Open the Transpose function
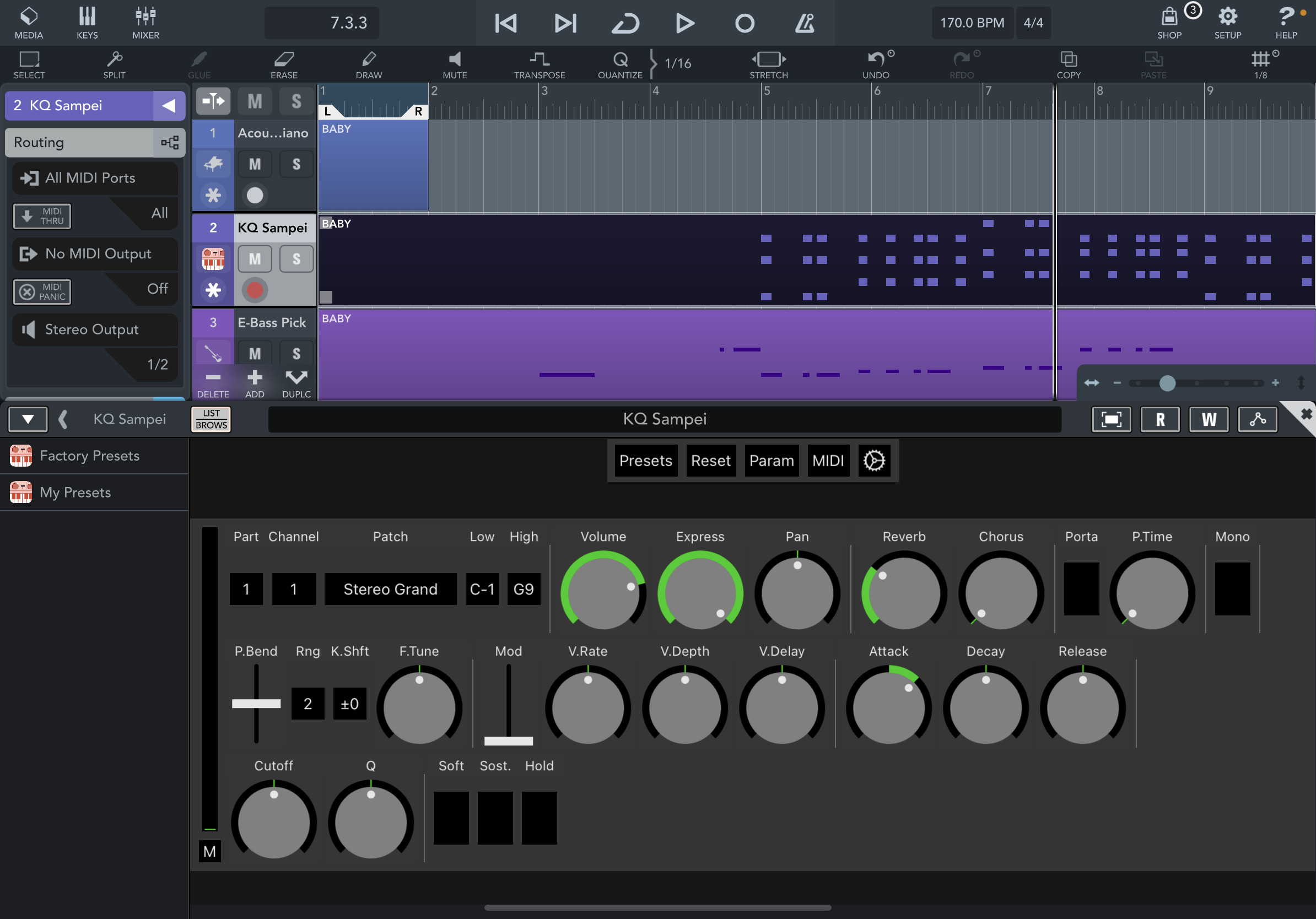 [x=540, y=65]
